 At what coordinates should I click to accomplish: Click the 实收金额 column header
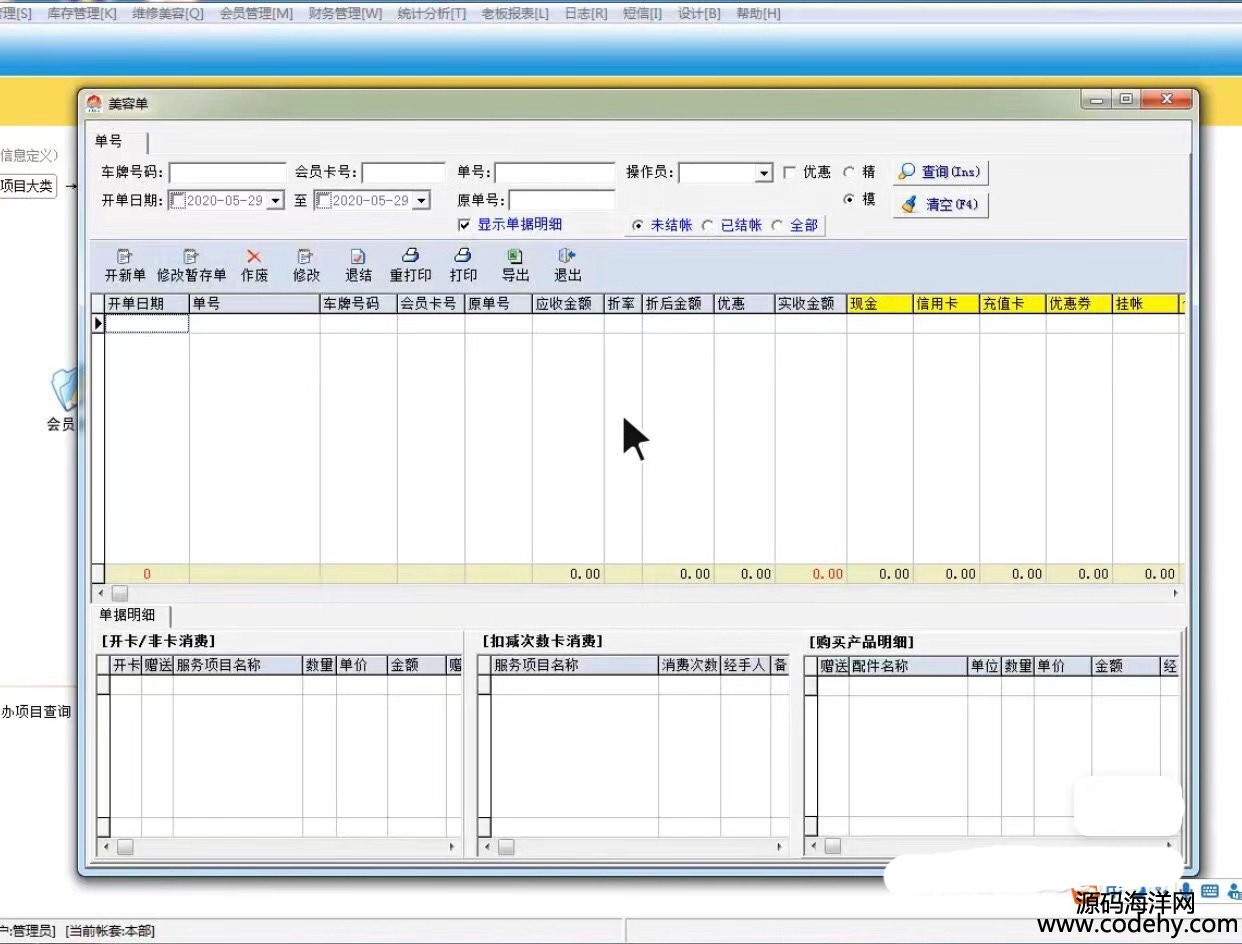(811, 304)
